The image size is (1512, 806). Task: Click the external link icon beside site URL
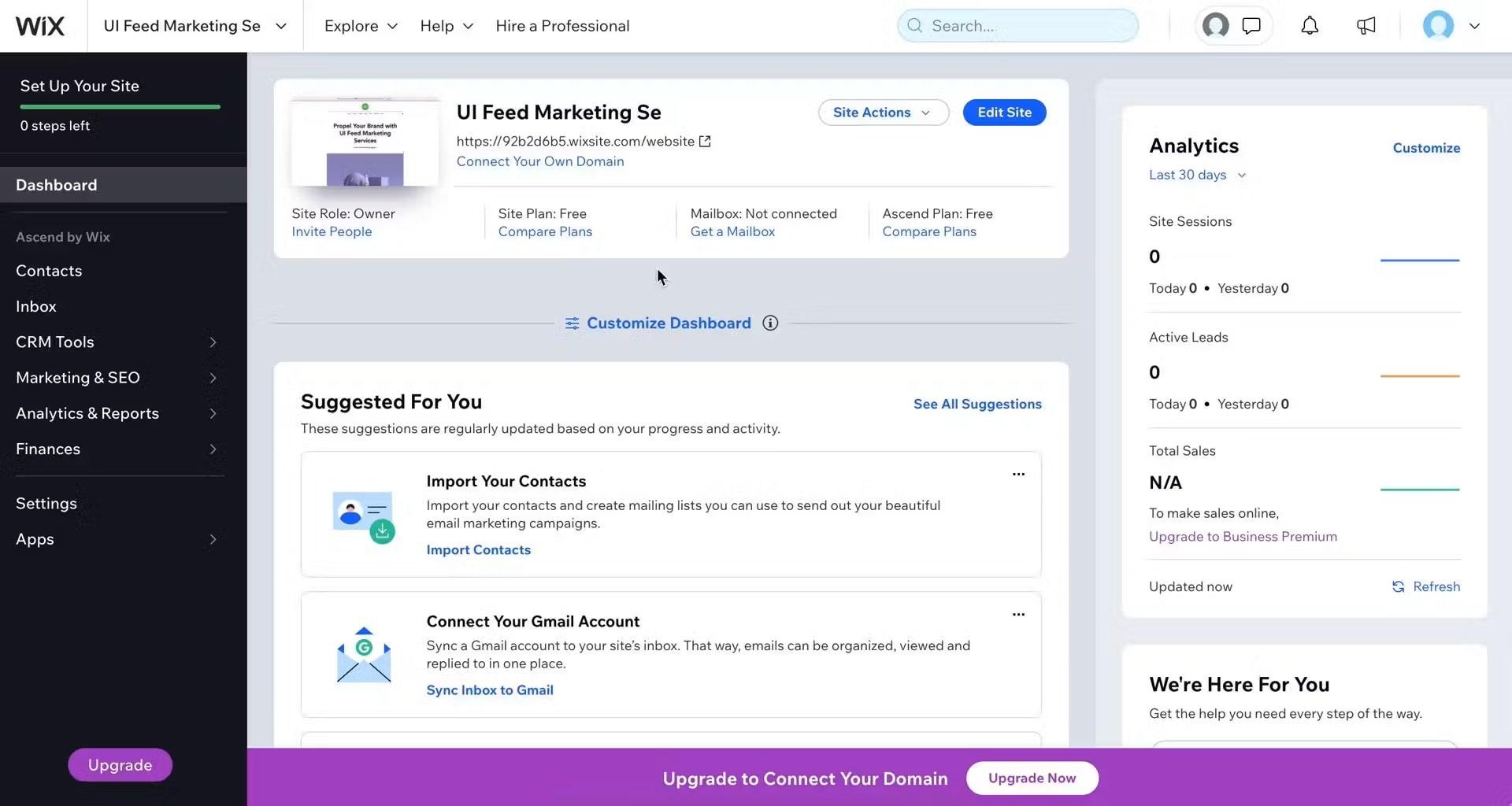(x=705, y=142)
